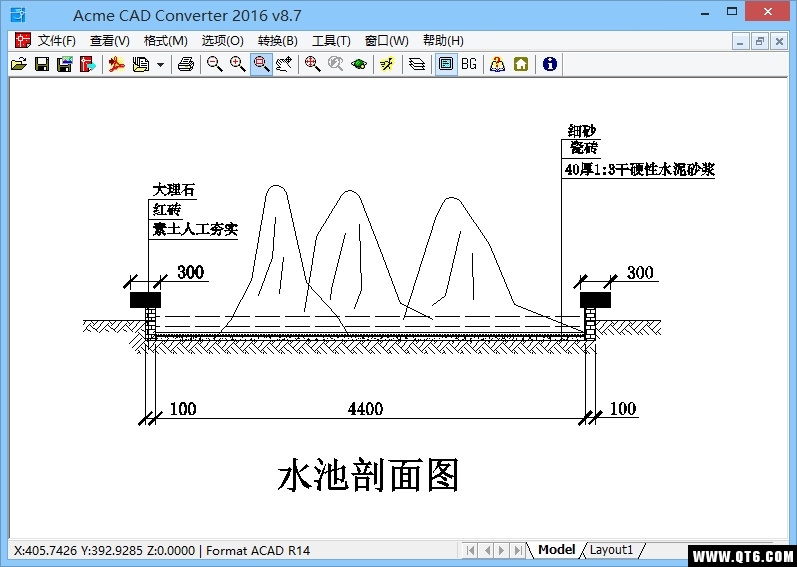
Task: Click the help book with question mark
Action: click(497, 64)
